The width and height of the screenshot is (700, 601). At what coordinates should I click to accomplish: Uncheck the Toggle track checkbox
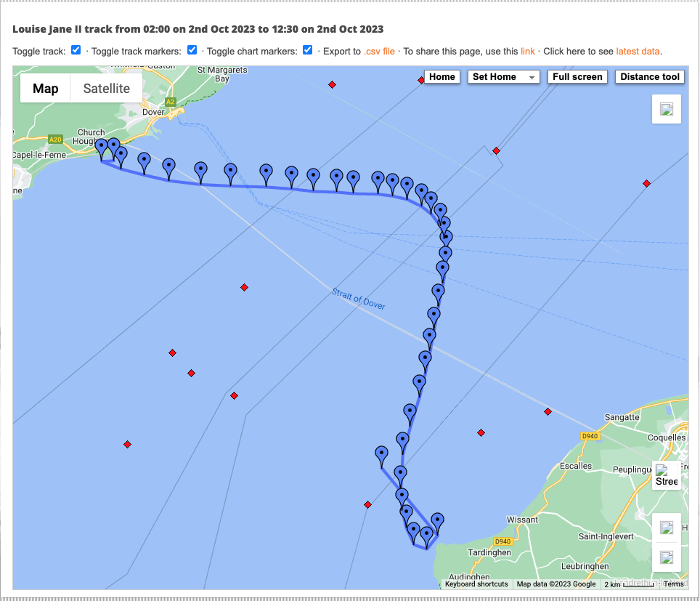(x=77, y=50)
